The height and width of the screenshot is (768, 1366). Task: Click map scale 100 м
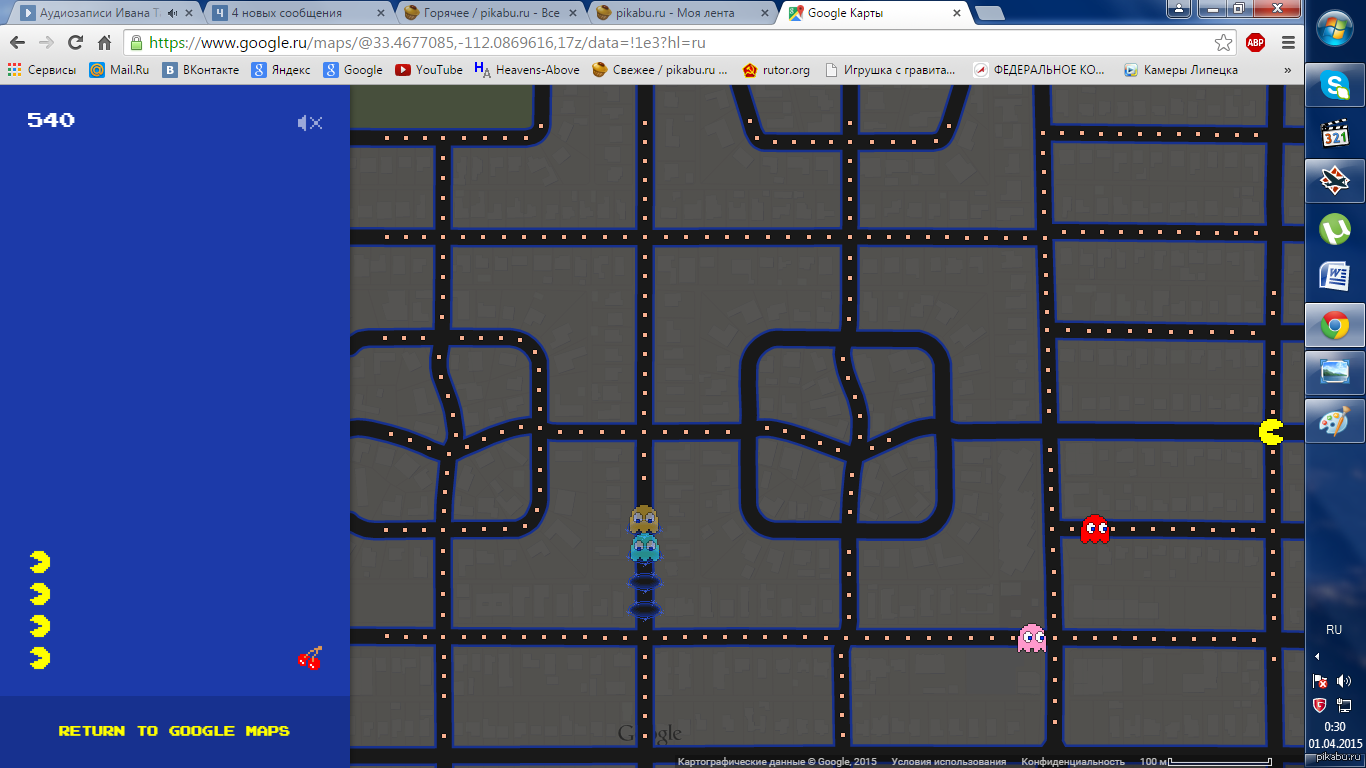click(x=1205, y=762)
